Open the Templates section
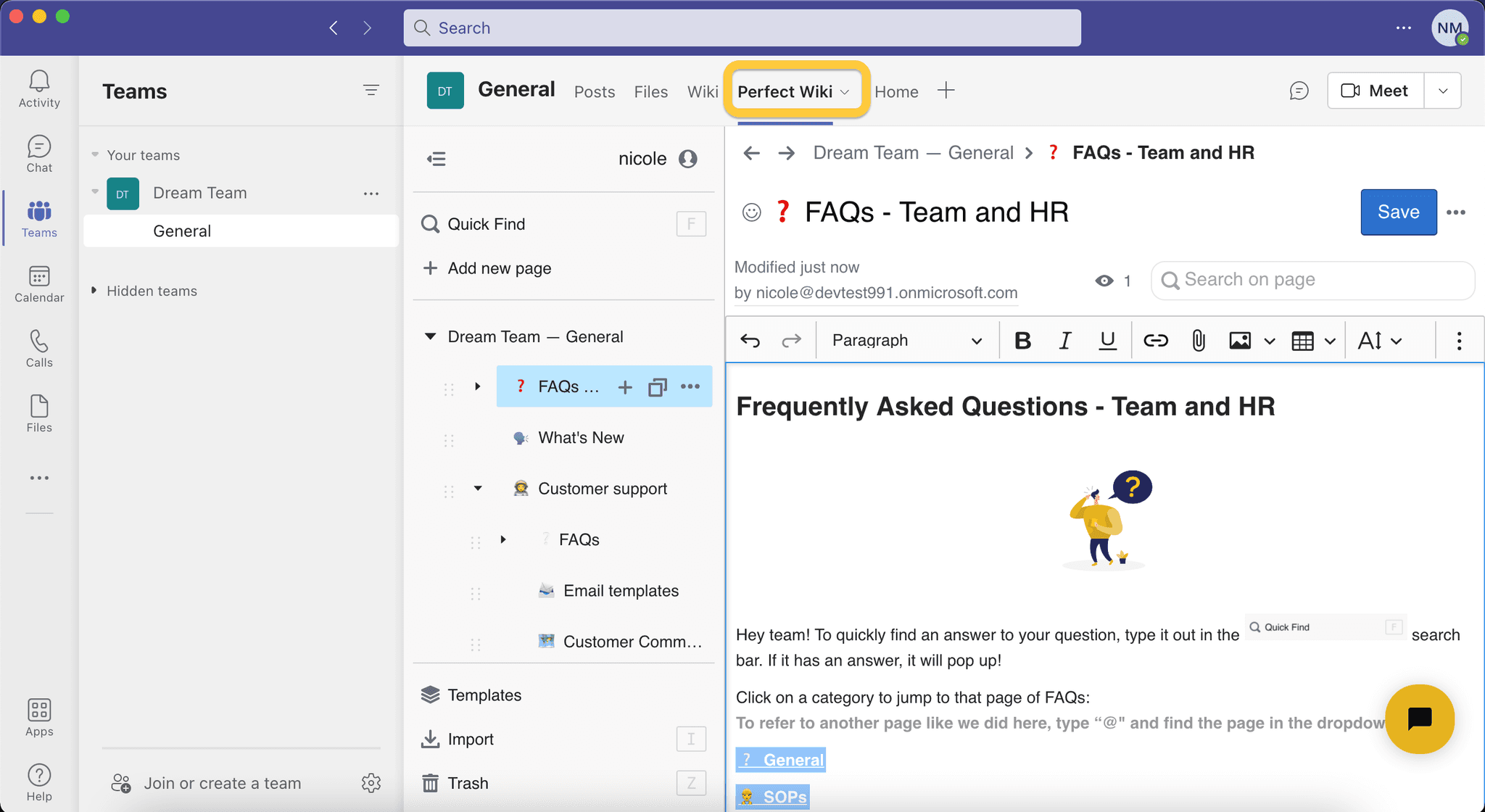The image size is (1485, 812). tap(484, 695)
